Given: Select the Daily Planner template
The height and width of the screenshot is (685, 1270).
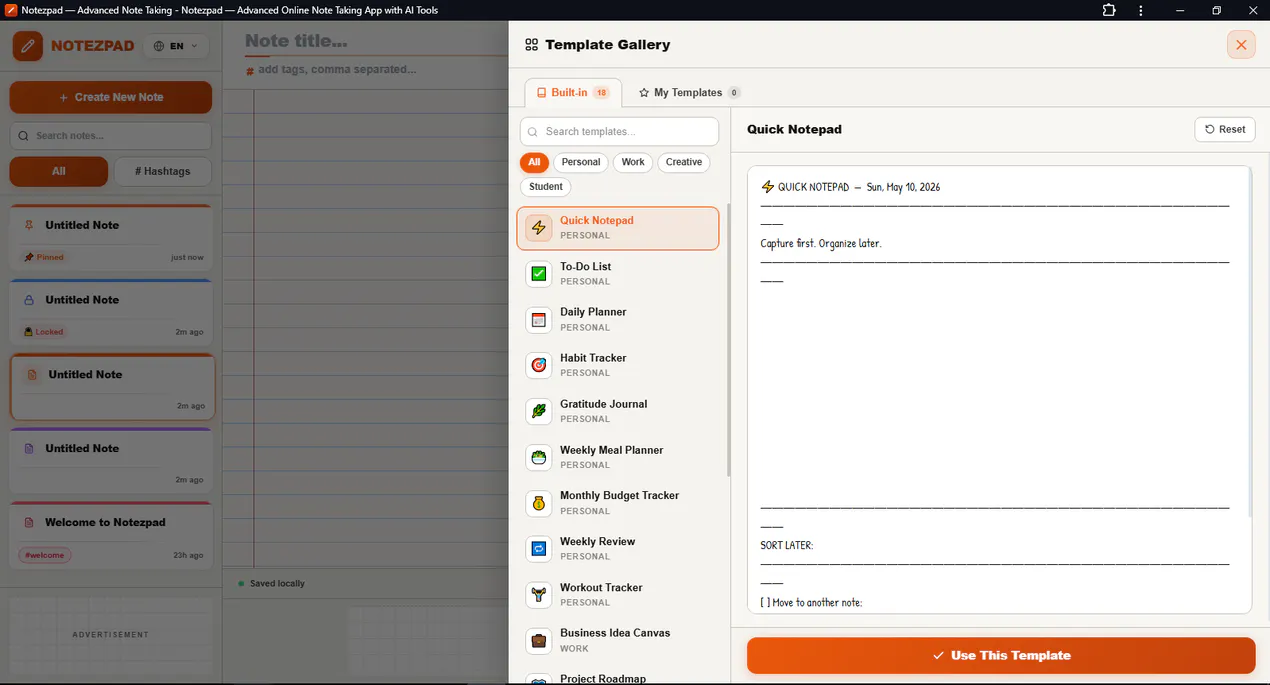Looking at the screenshot, I should click(x=618, y=320).
